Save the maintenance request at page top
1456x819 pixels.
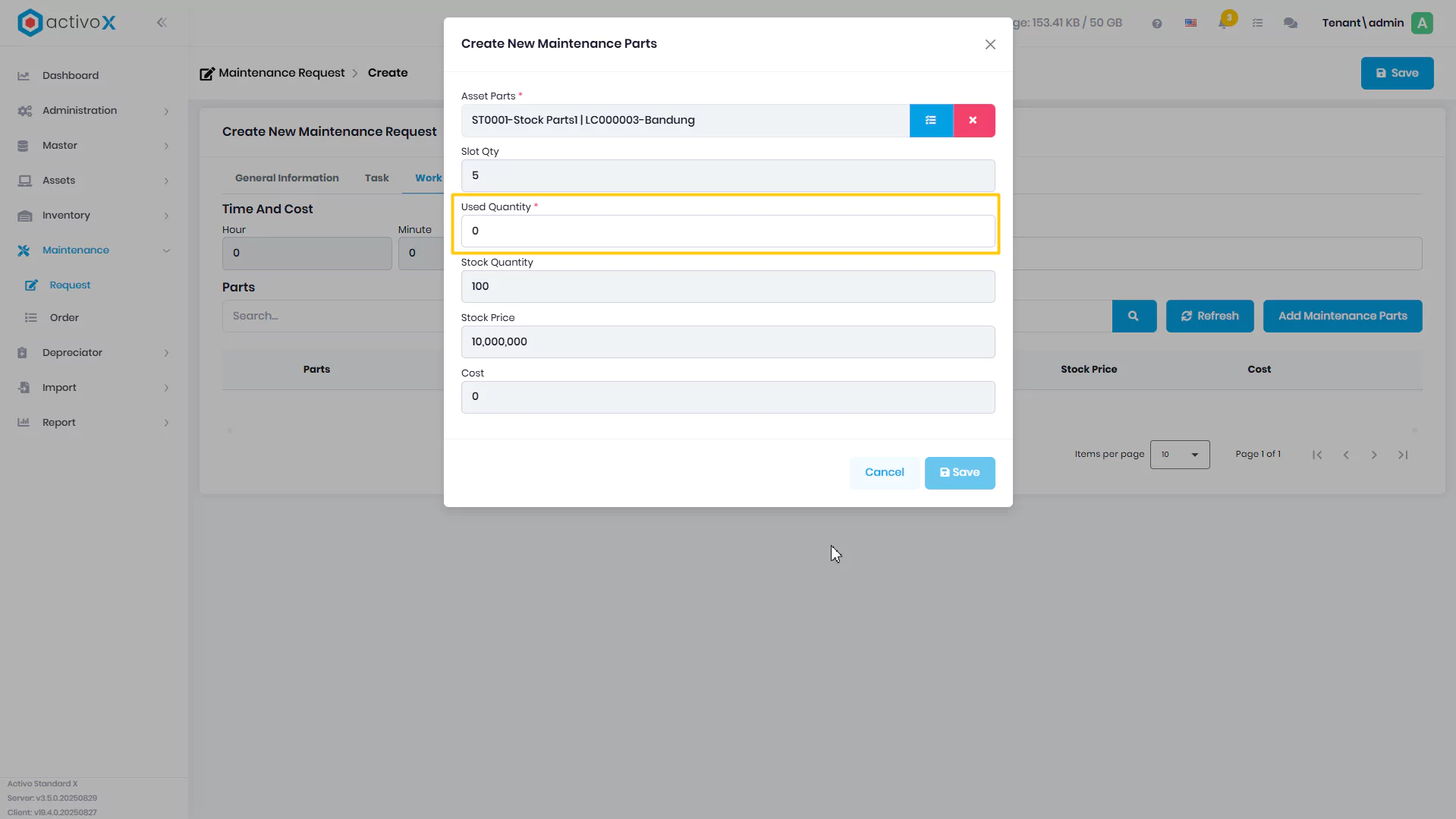coord(1397,74)
